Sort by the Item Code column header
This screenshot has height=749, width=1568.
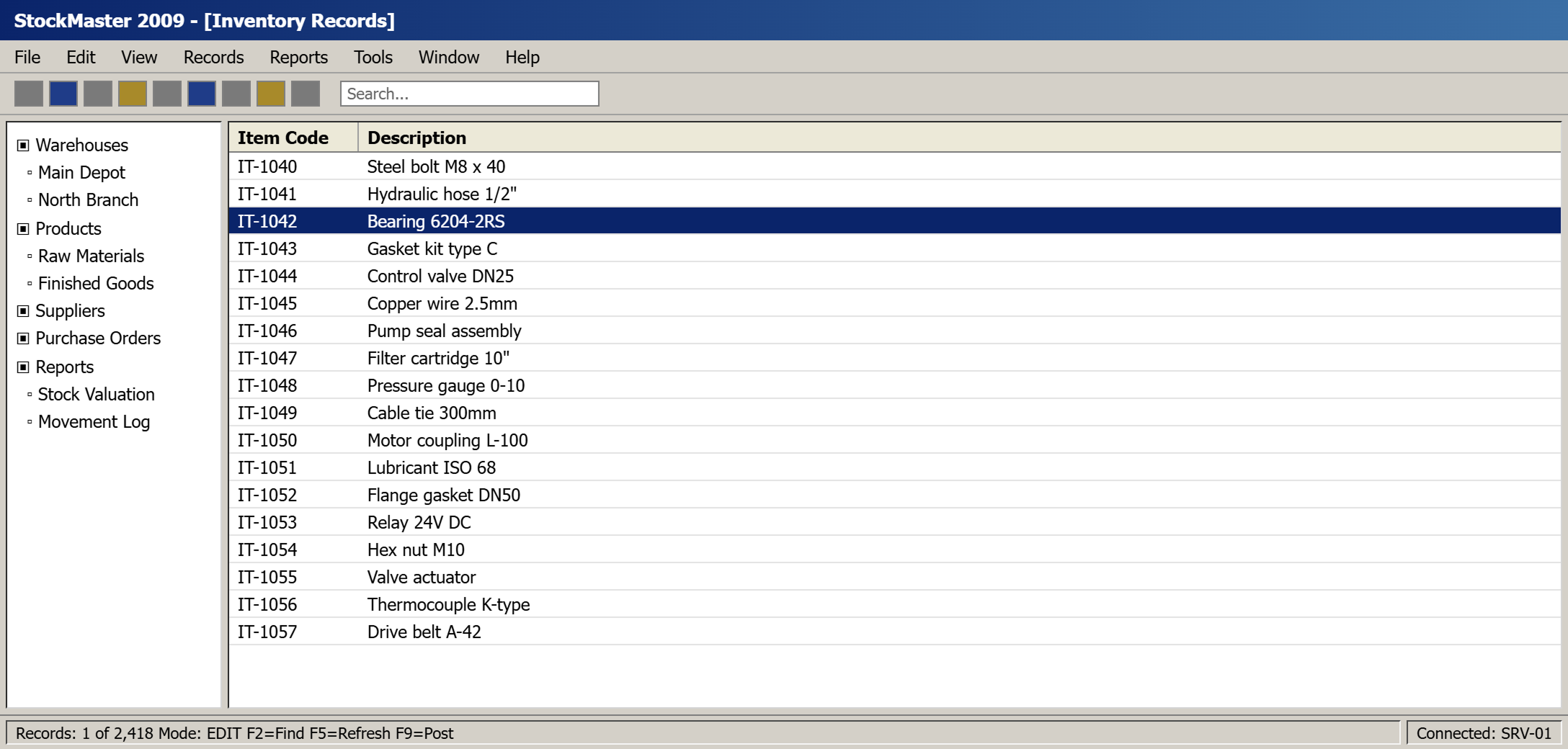293,138
